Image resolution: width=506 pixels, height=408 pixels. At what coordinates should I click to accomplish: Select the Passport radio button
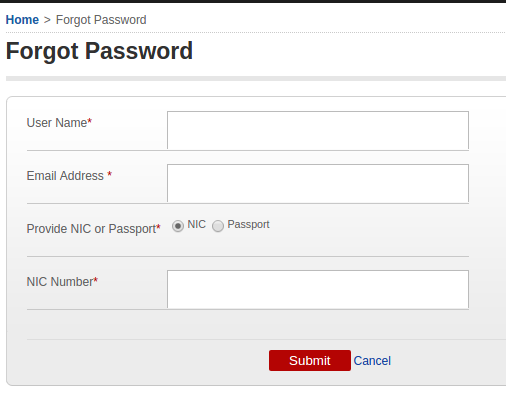[x=218, y=226]
